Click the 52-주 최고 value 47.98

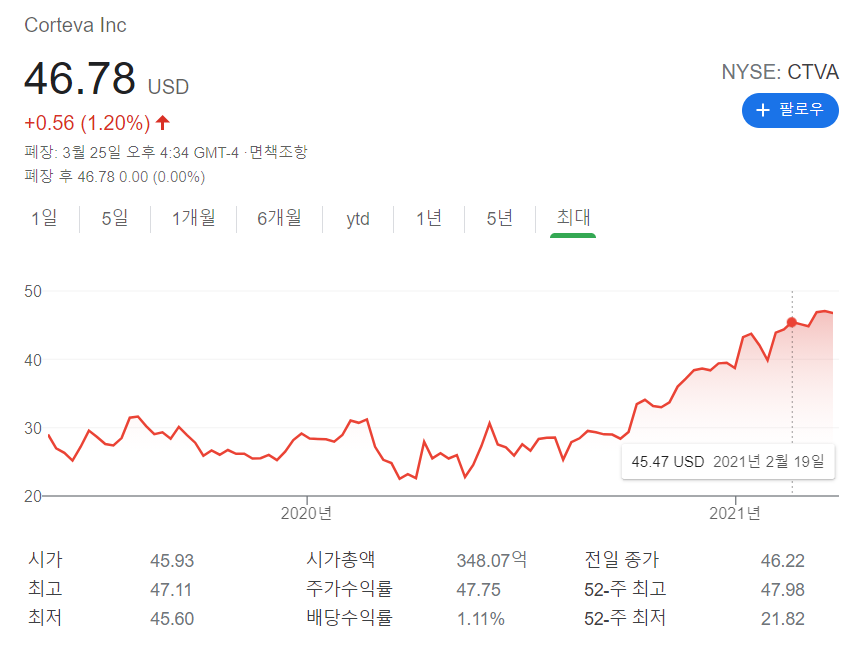pos(783,590)
